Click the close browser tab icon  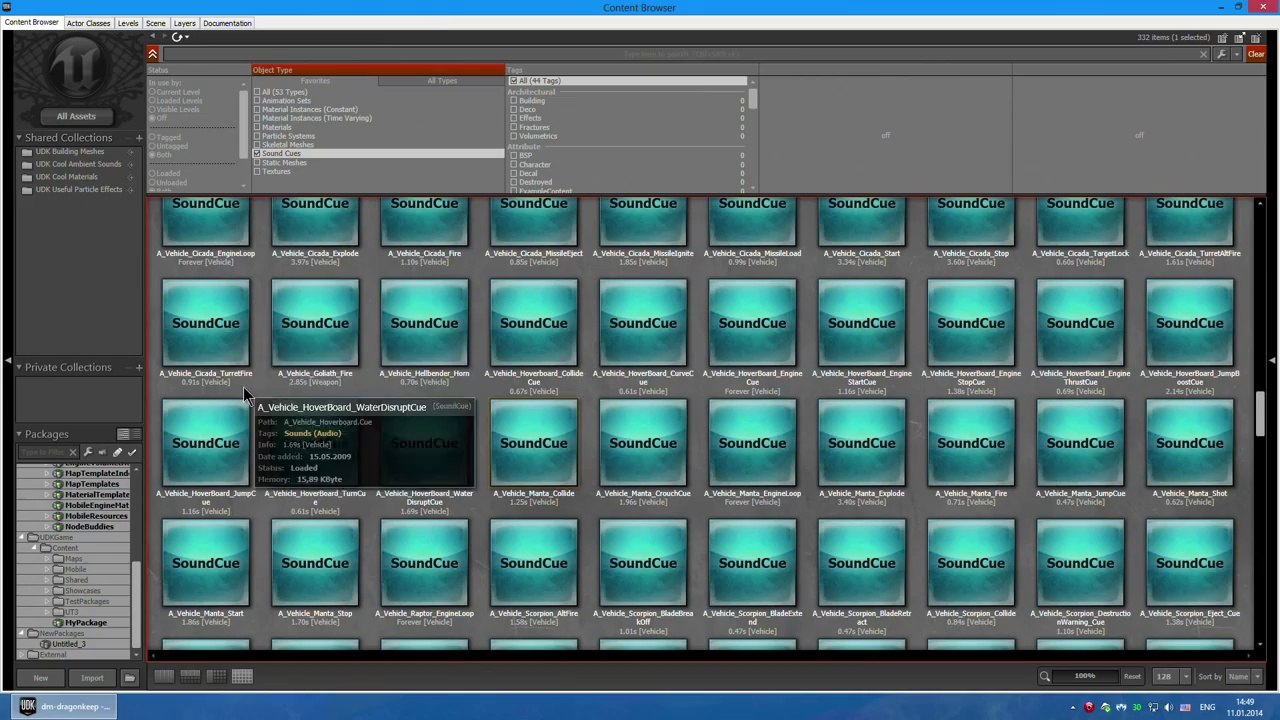click(x=1256, y=38)
